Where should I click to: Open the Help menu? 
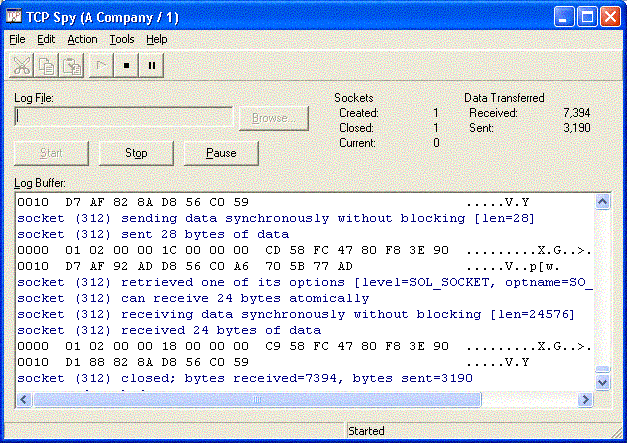point(157,39)
